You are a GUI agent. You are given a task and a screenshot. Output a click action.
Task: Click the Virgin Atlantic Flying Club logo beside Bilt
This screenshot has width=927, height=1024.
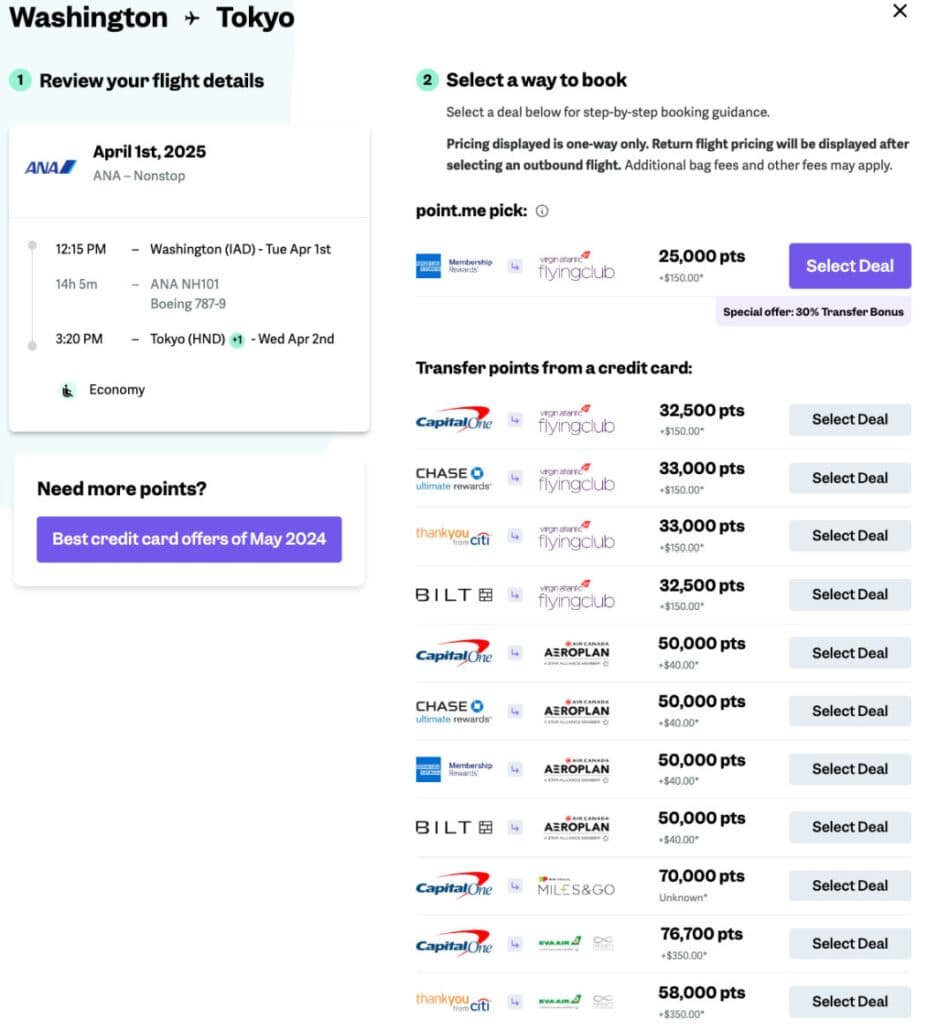pos(576,594)
